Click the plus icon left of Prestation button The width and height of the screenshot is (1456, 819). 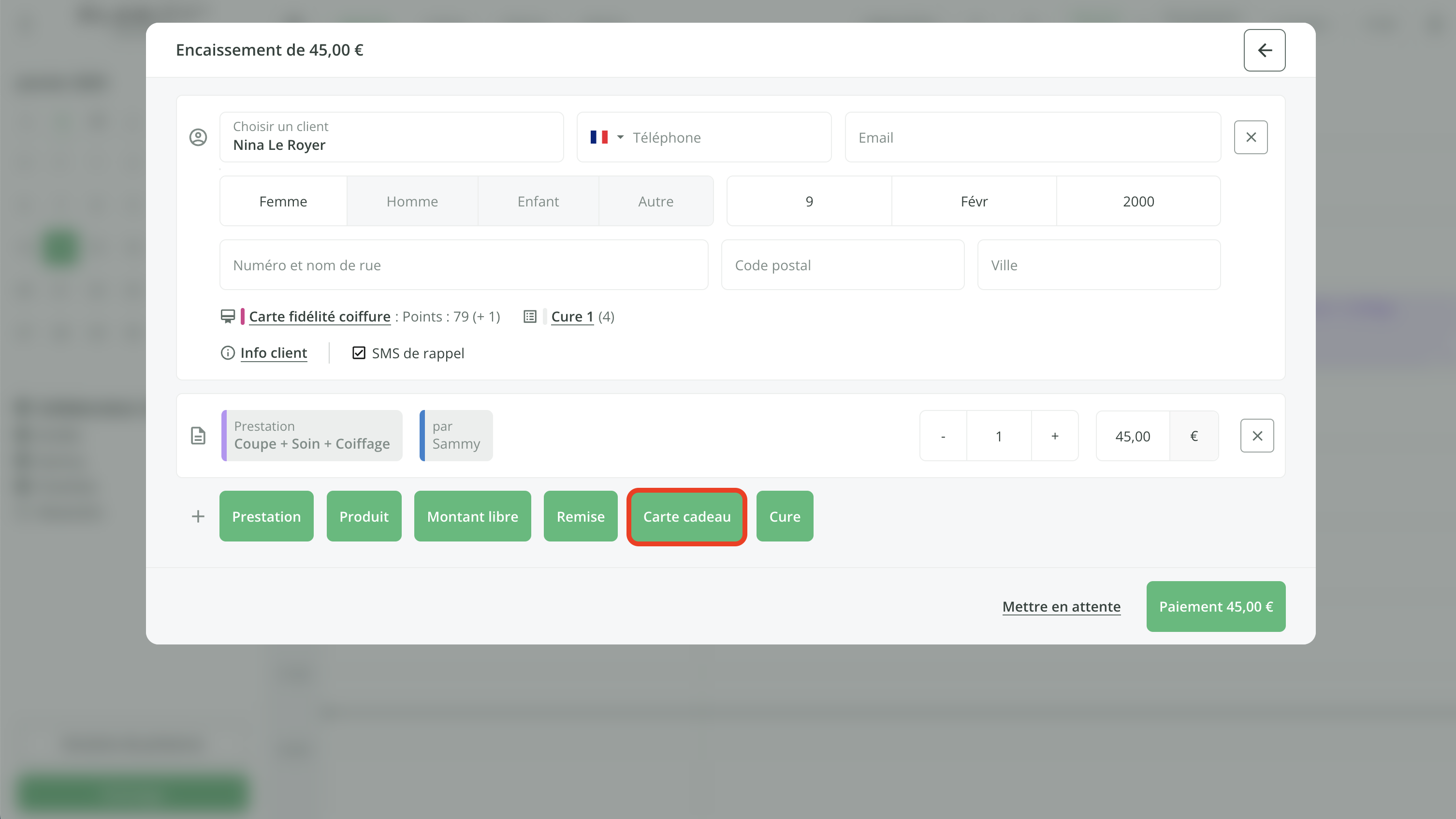[198, 516]
